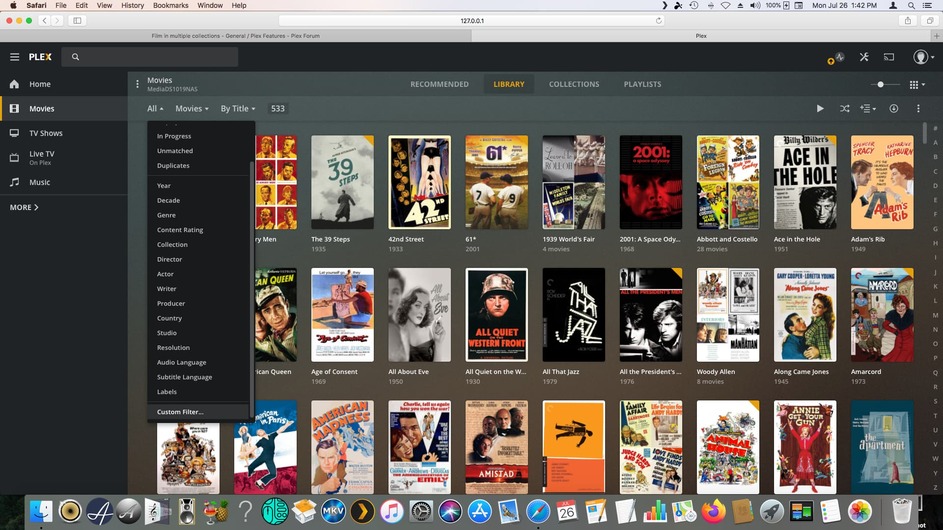Click the Plex search field
This screenshot has height=530, width=943.
150,57
